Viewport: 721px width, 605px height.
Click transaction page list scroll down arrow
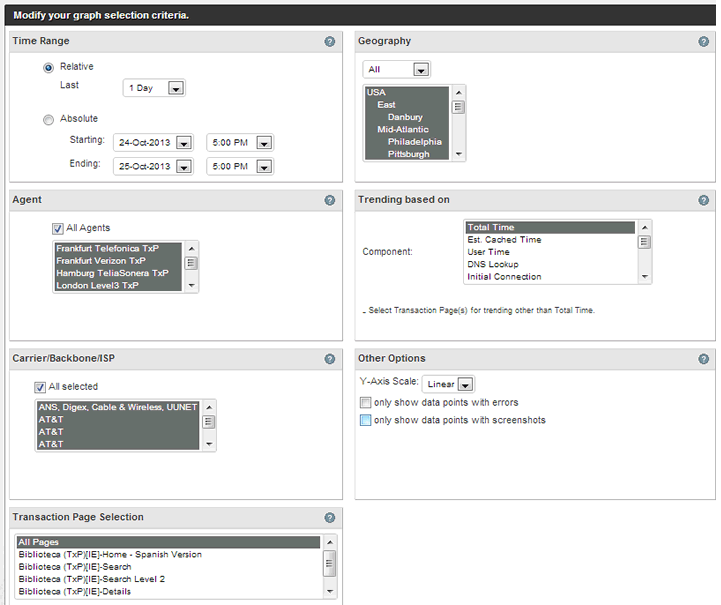point(329,592)
